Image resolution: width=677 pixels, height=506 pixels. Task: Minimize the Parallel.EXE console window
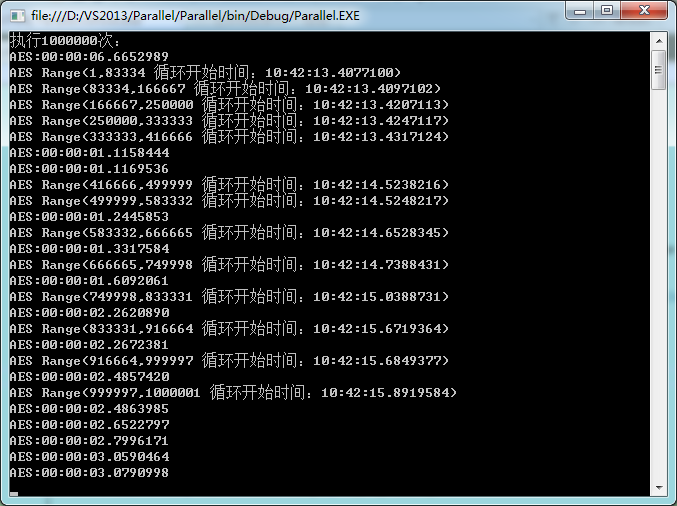tap(579, 10)
